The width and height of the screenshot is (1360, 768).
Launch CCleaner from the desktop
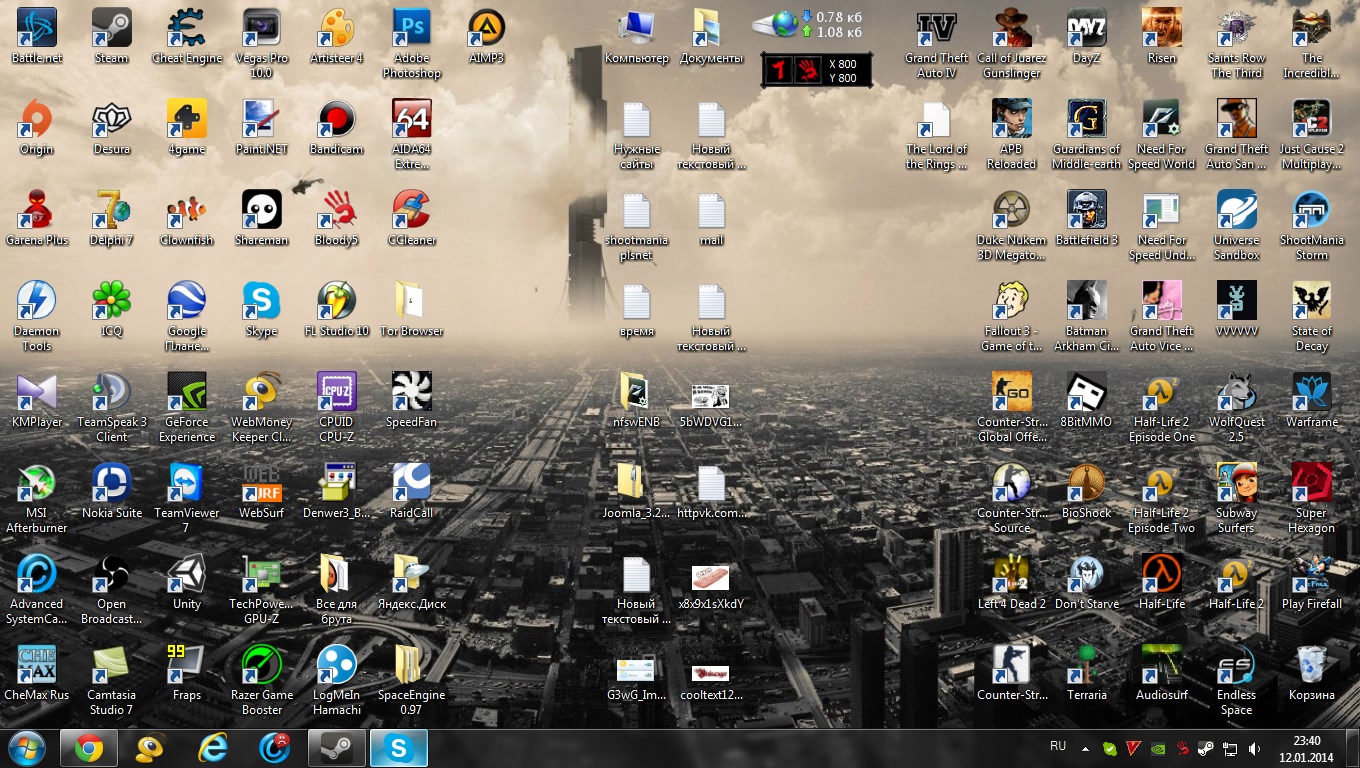point(411,219)
